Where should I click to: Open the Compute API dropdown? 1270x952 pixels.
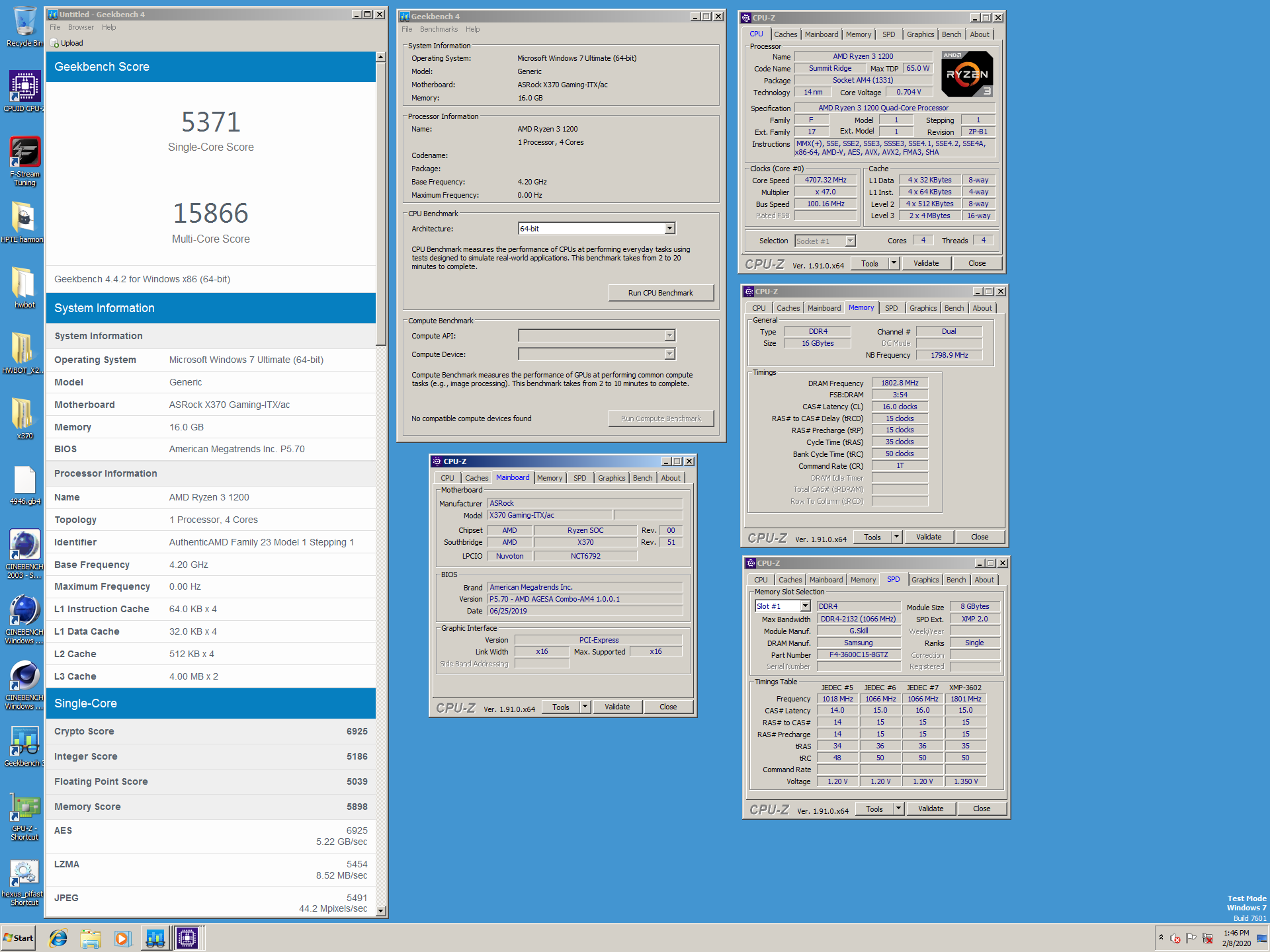(669, 335)
